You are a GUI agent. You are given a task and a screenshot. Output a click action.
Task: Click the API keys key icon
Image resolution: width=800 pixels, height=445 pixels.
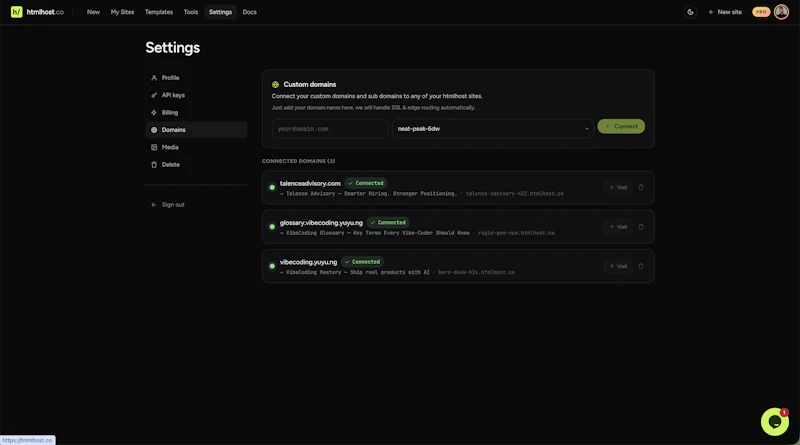pos(154,95)
